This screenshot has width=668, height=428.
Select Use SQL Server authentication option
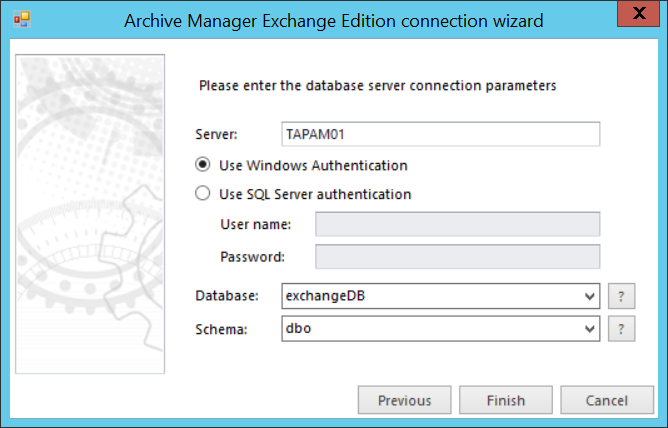point(204,194)
